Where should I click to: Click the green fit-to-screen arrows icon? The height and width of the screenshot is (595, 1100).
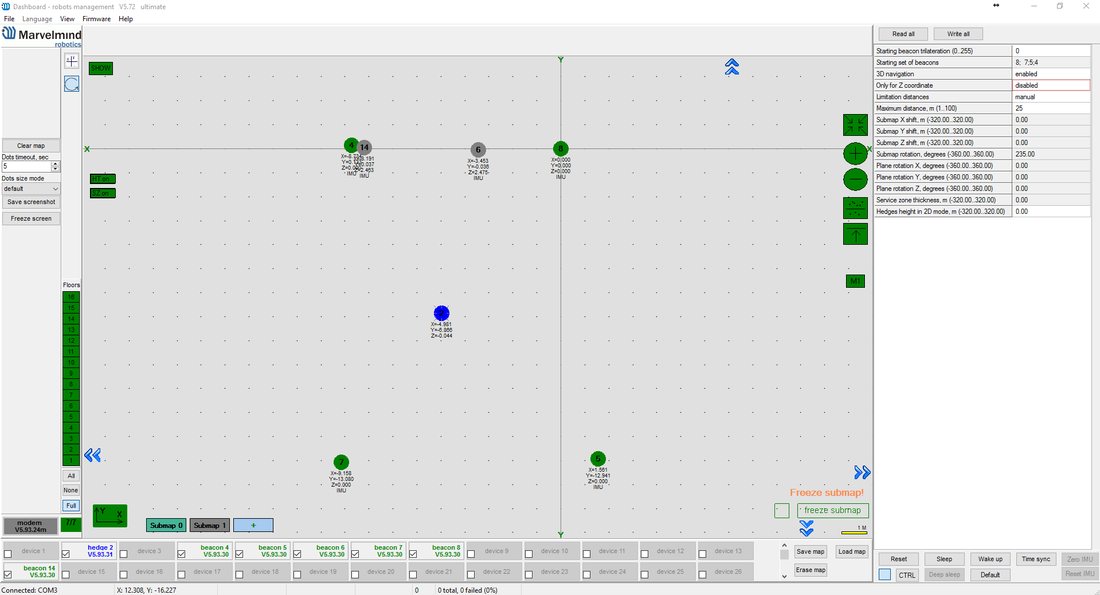(855, 125)
